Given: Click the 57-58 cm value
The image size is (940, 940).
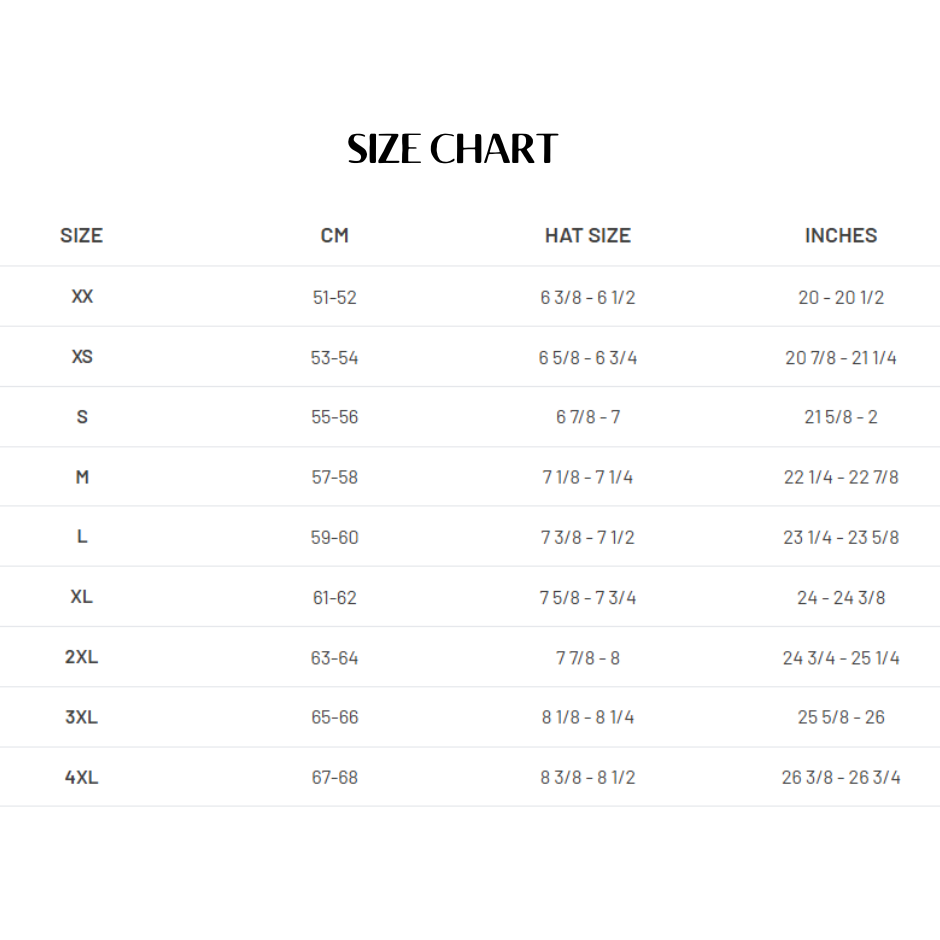Looking at the screenshot, I should coord(334,477).
